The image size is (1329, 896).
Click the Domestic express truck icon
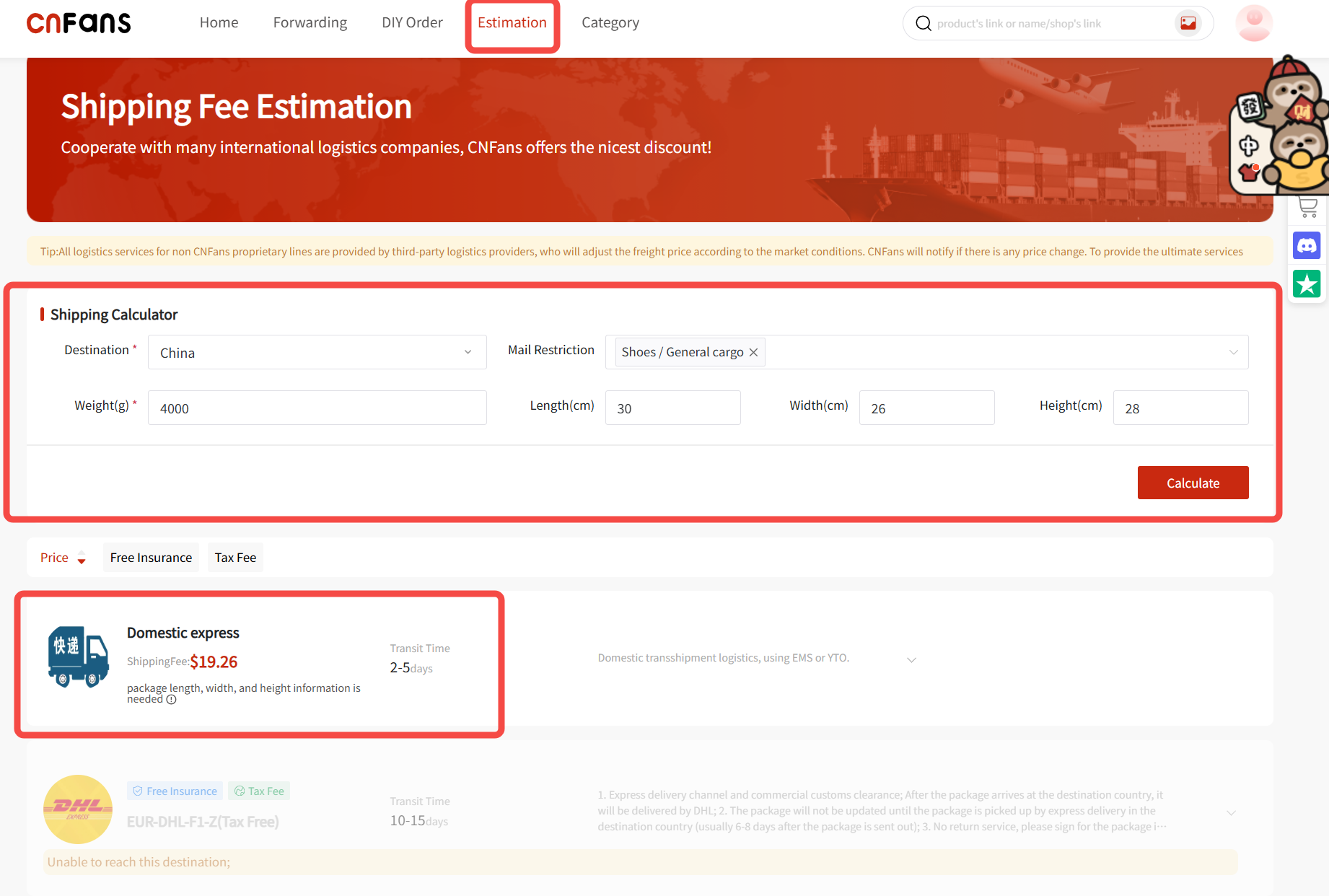[78, 656]
